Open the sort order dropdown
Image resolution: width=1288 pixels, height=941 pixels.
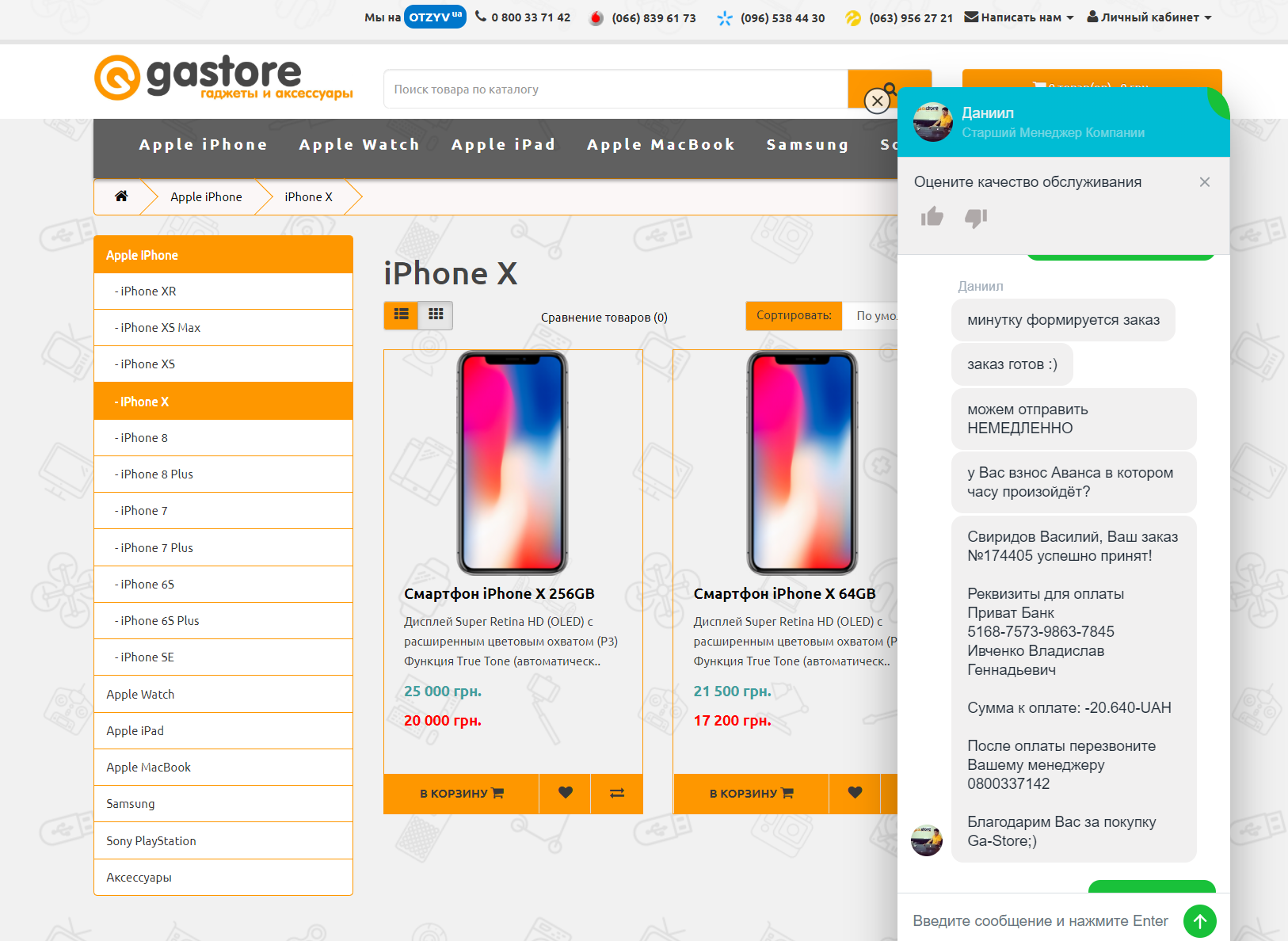pos(871,316)
